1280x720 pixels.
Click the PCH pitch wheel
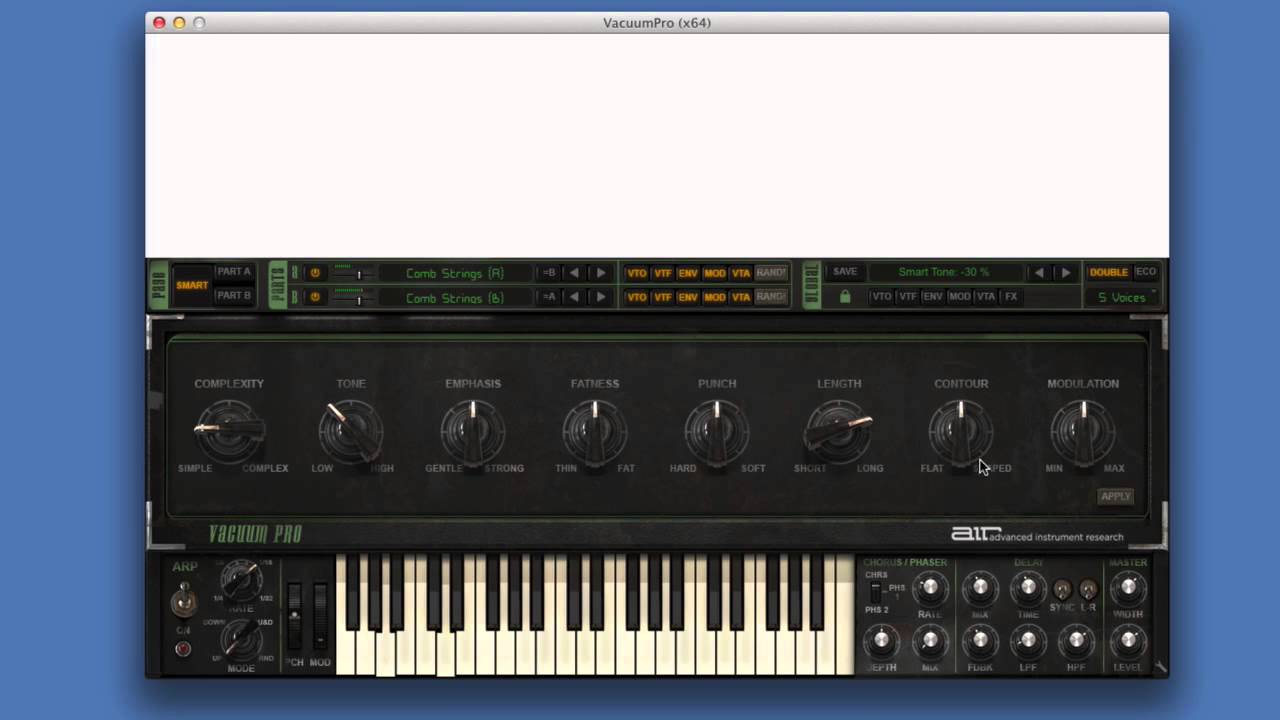pos(294,616)
